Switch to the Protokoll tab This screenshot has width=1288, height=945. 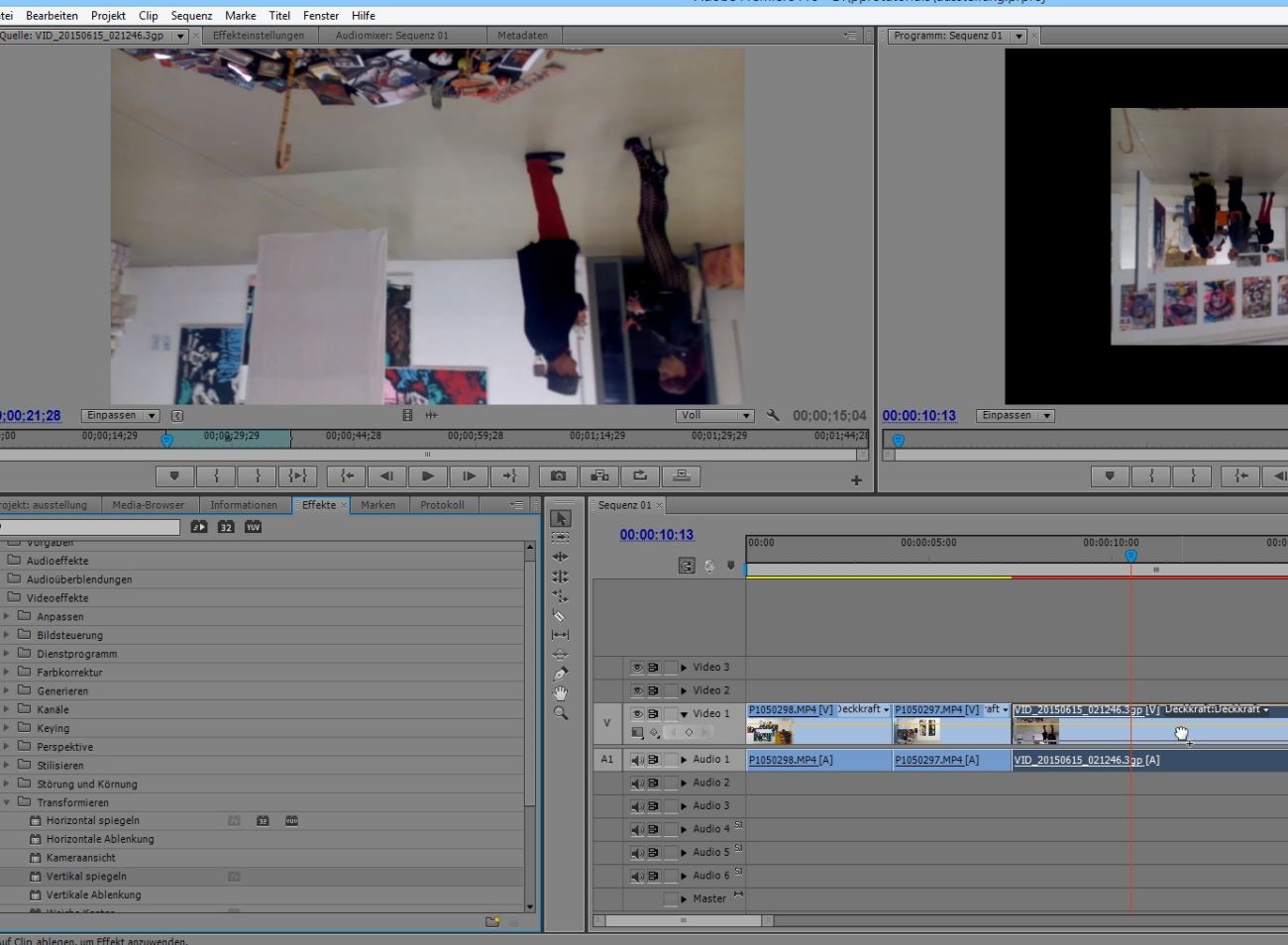[x=442, y=505]
